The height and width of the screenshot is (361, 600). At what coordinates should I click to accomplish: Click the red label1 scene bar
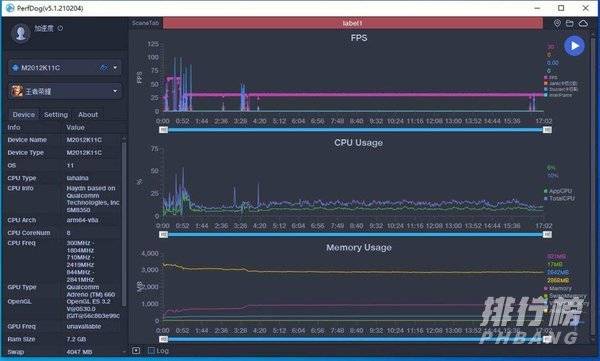point(353,23)
